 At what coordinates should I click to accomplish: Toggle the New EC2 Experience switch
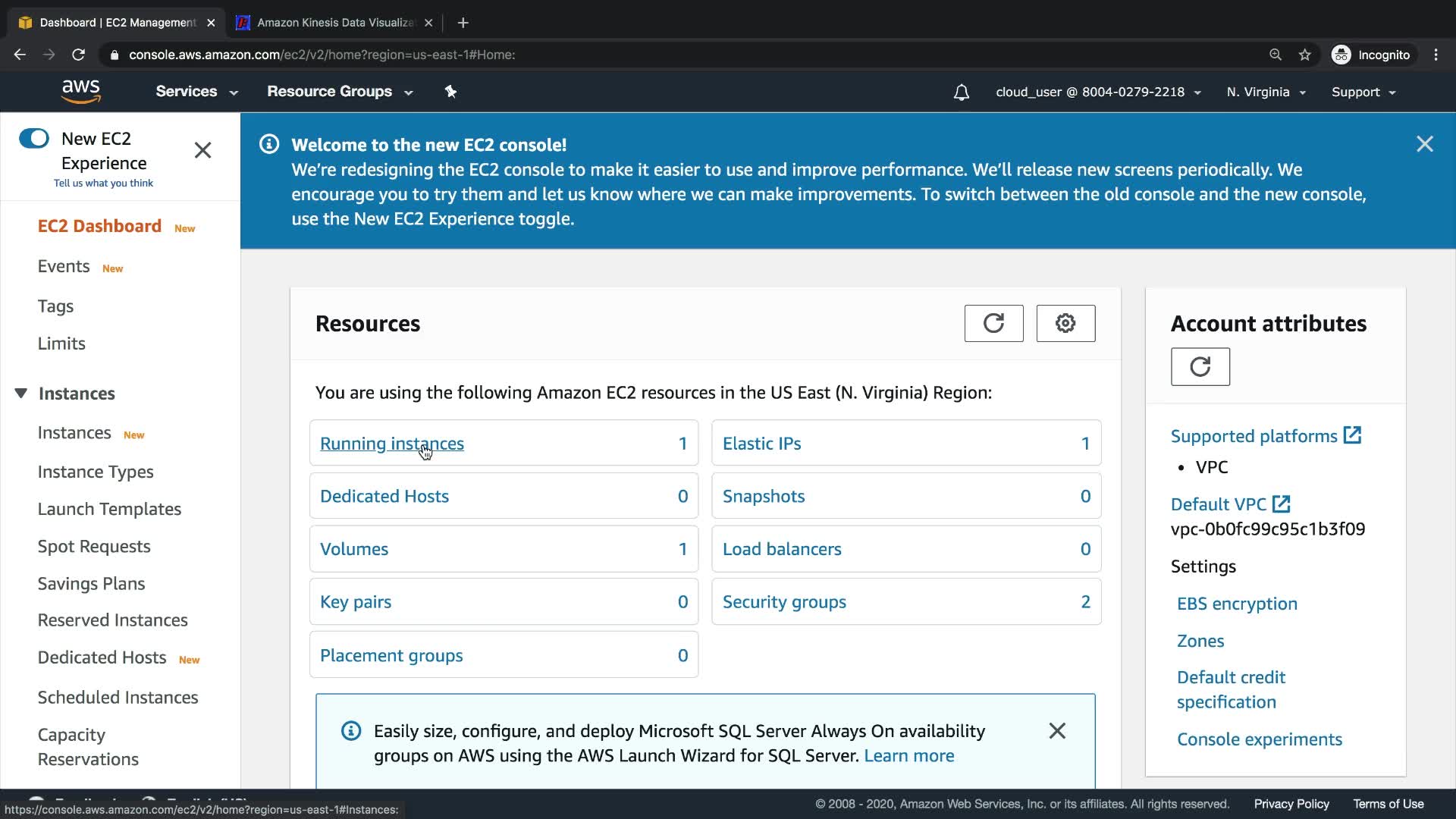tap(34, 138)
